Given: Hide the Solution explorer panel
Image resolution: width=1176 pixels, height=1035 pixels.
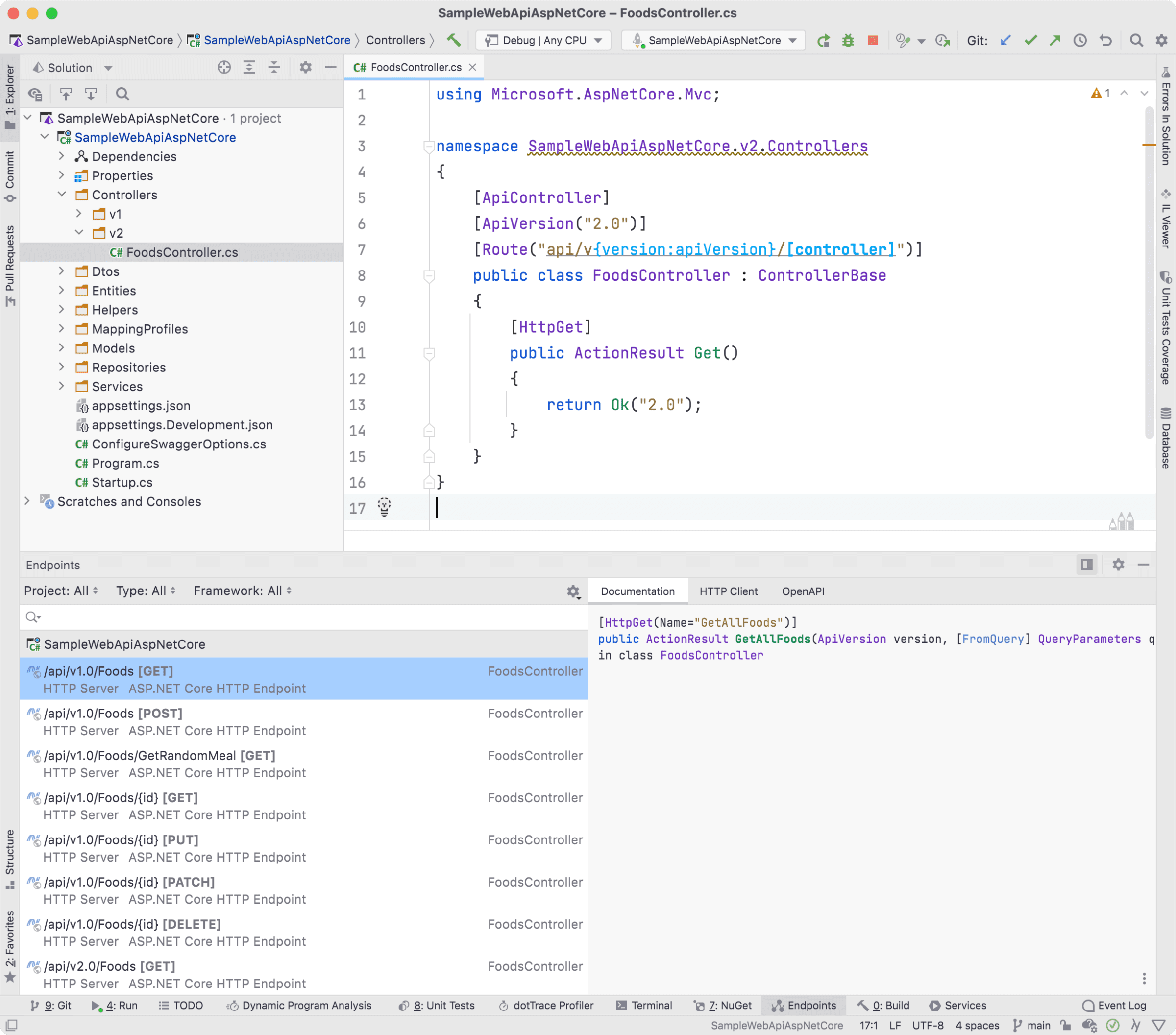Looking at the screenshot, I should point(330,67).
